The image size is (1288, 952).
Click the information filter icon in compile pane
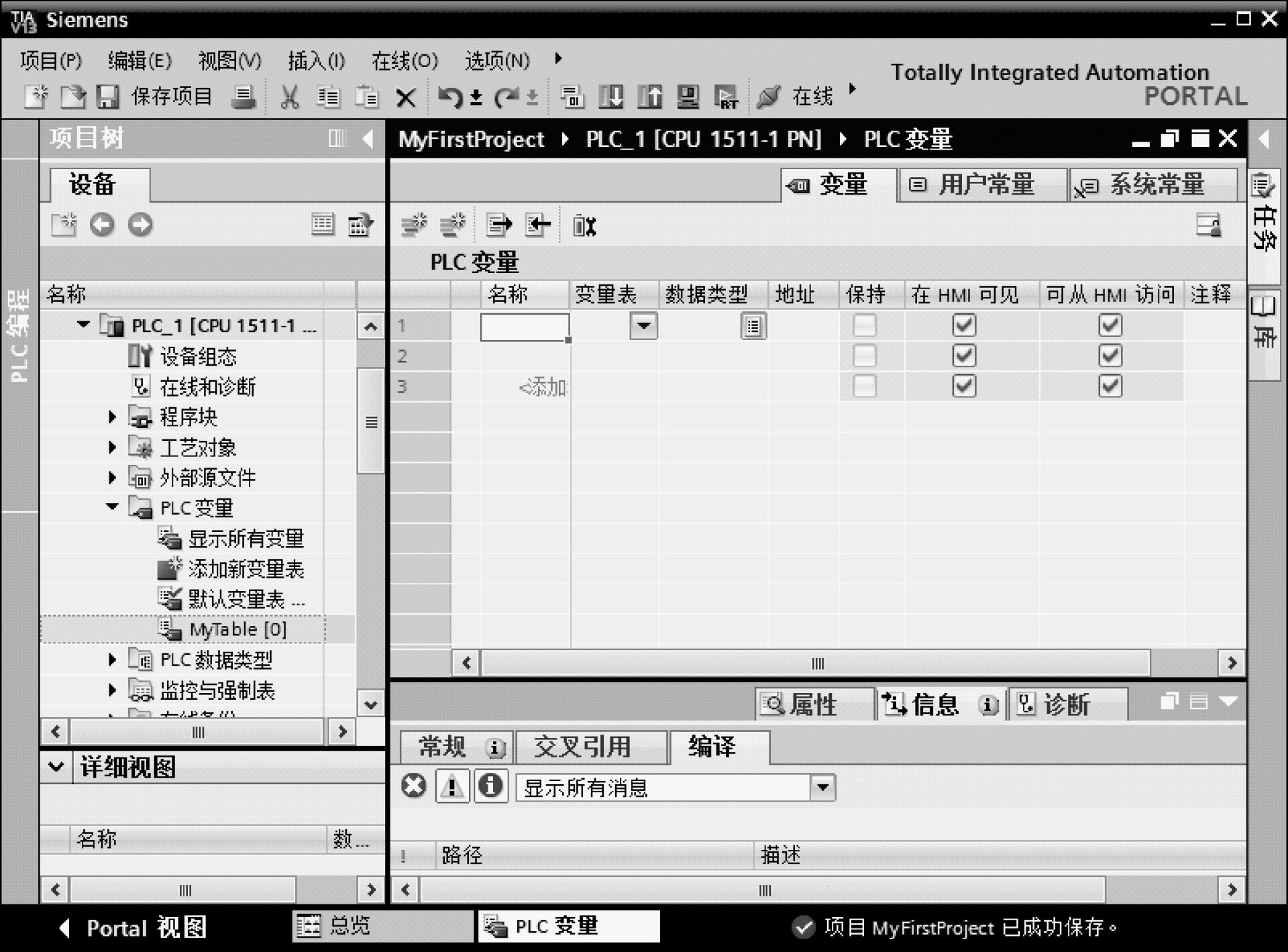pos(491,785)
